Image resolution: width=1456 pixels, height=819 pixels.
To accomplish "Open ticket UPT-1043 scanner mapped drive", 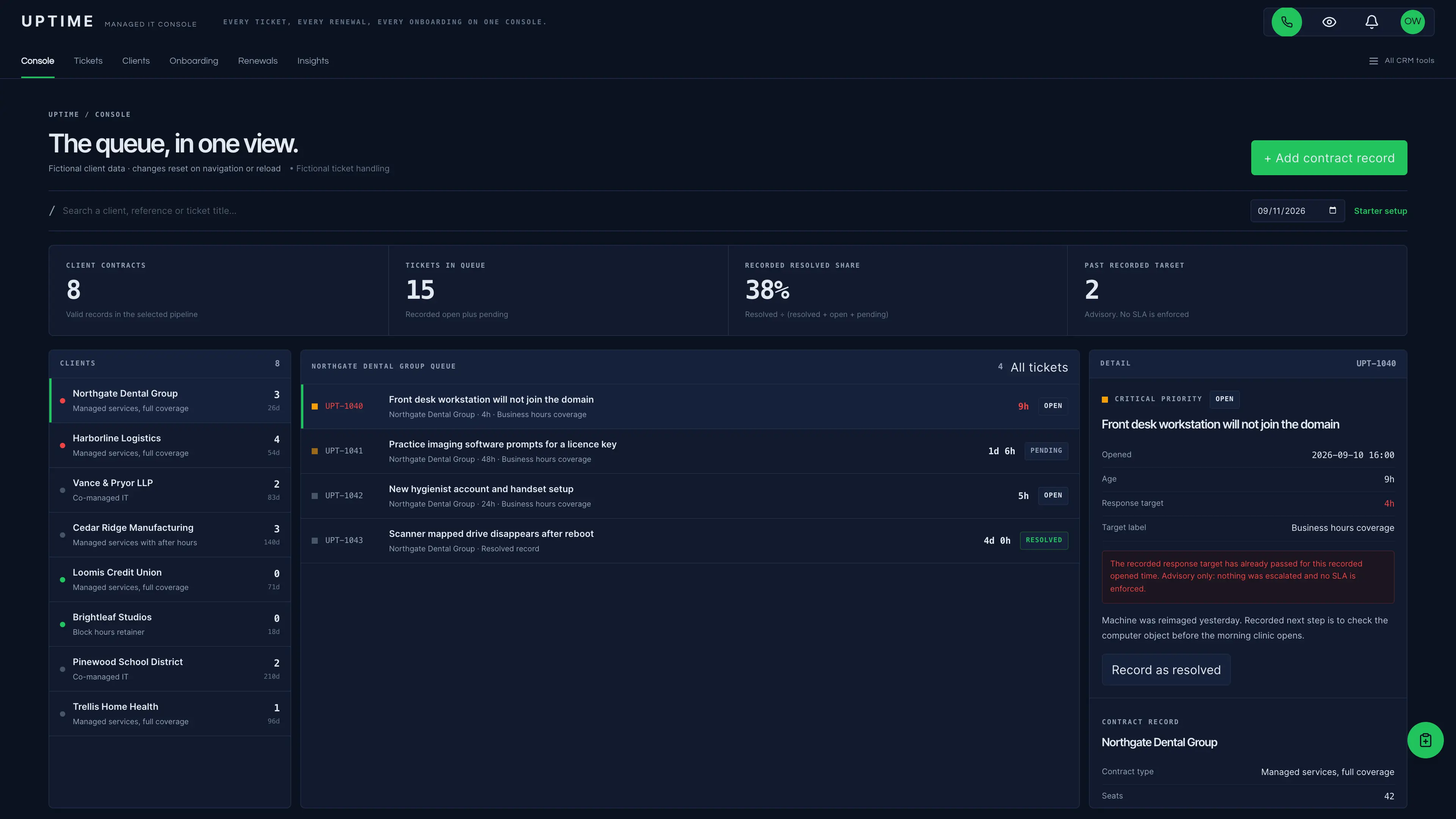I will [690, 540].
